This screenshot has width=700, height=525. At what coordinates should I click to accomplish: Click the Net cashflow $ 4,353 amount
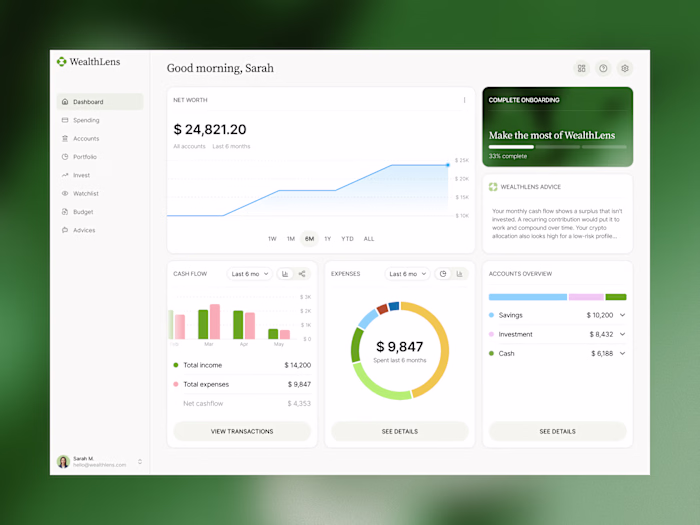tap(299, 404)
